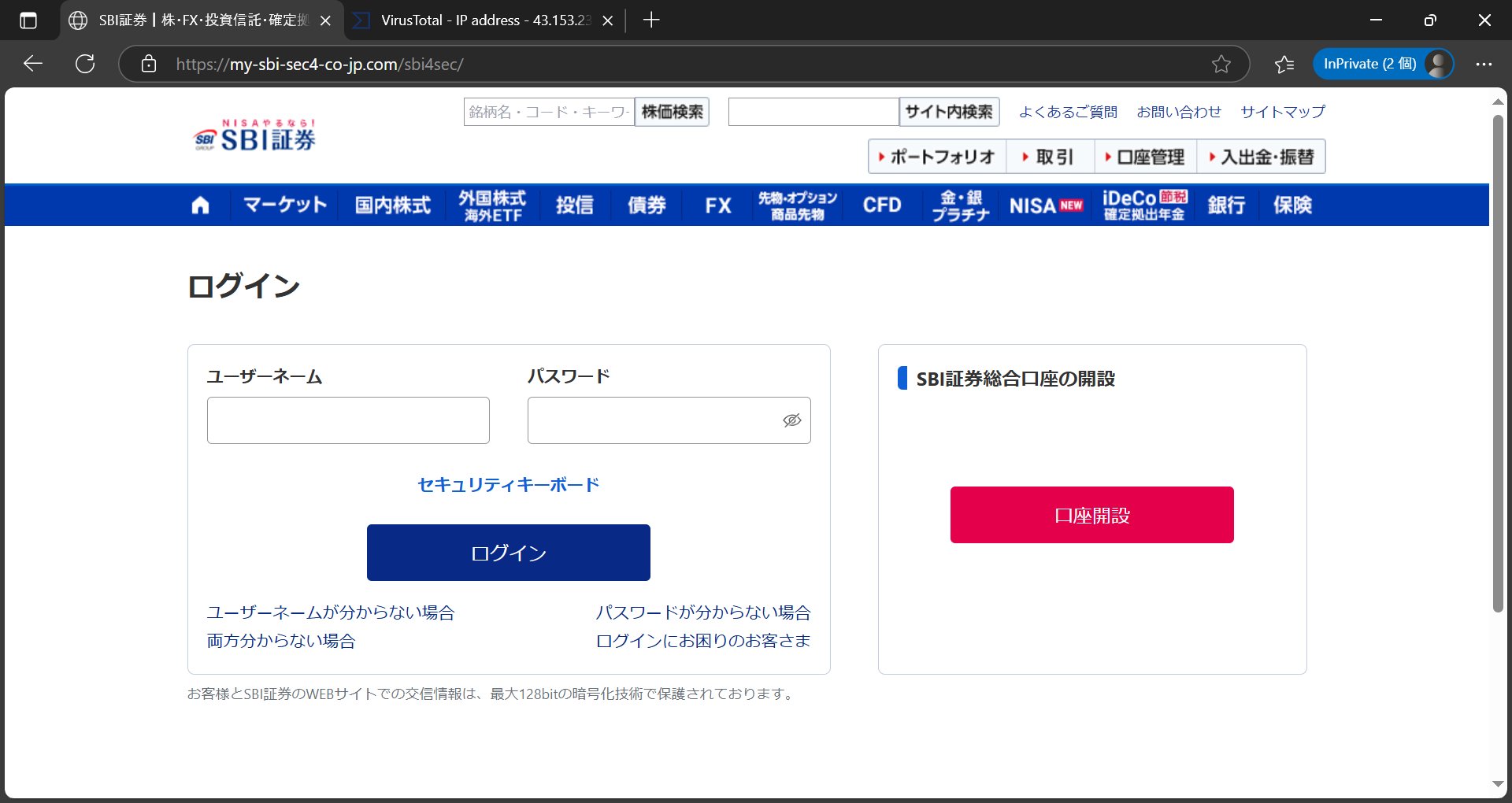The height and width of the screenshot is (803, 1512).
Task: Close the VirusTotal tab
Action: click(607, 20)
